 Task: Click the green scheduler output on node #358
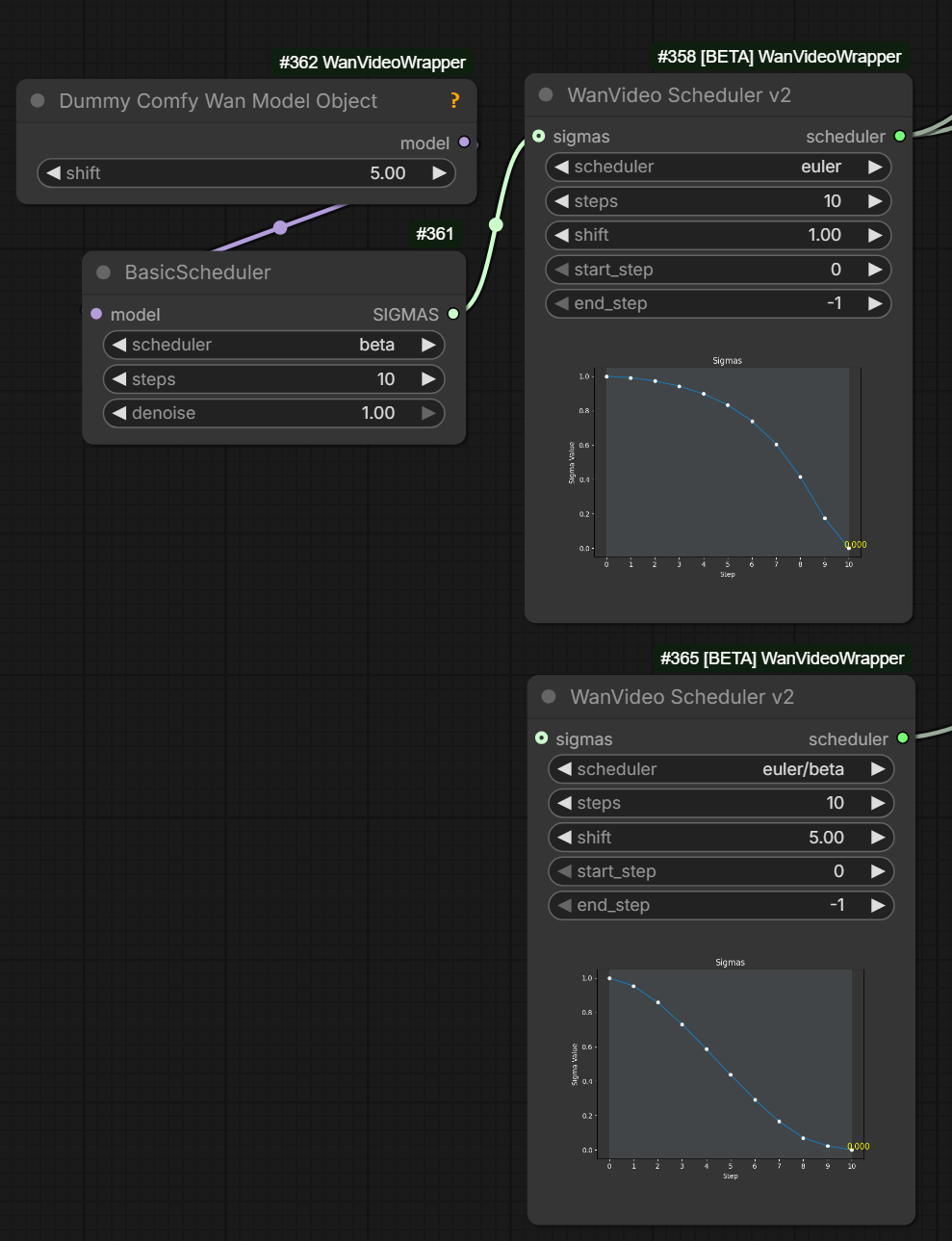899,137
